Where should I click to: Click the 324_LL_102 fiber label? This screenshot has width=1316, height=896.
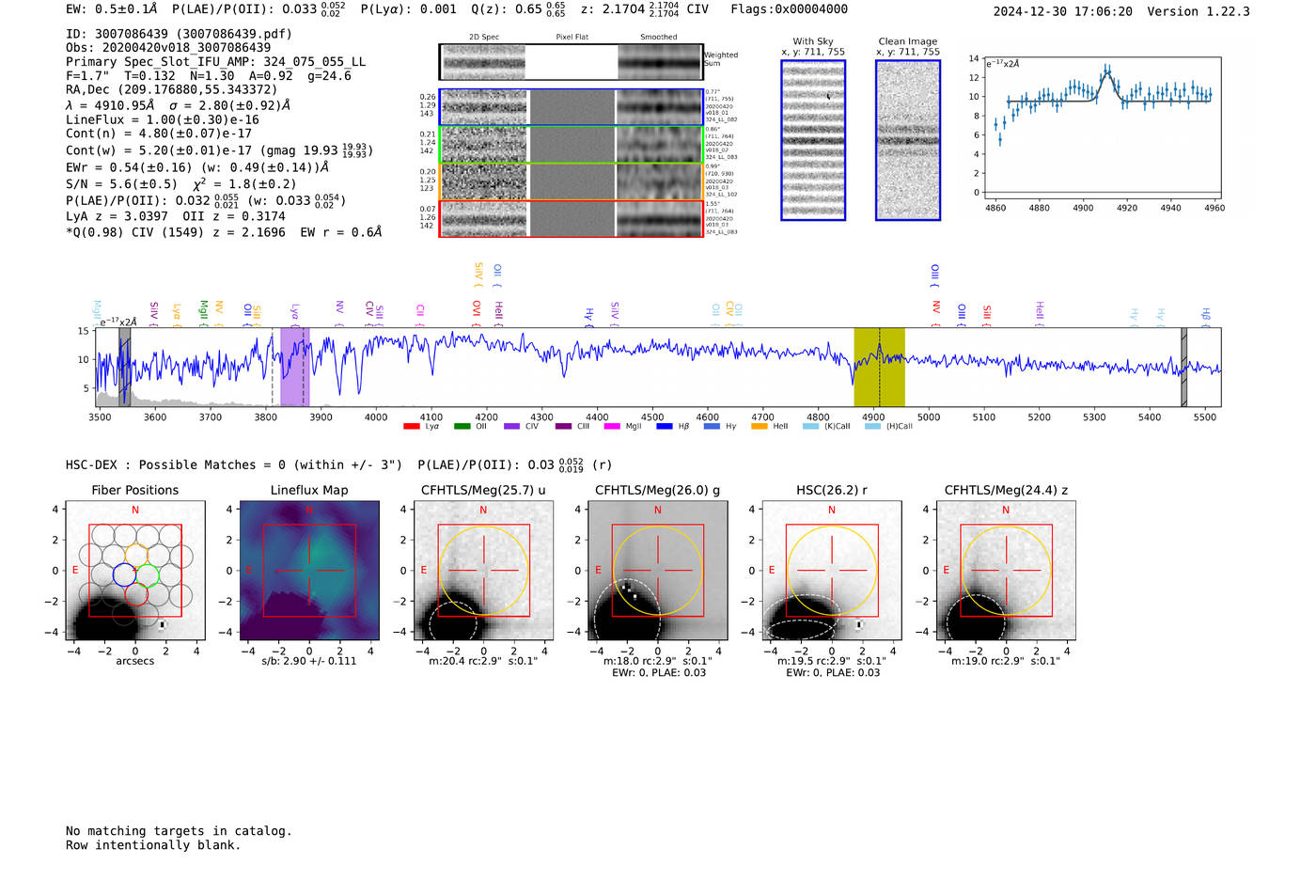[722, 195]
